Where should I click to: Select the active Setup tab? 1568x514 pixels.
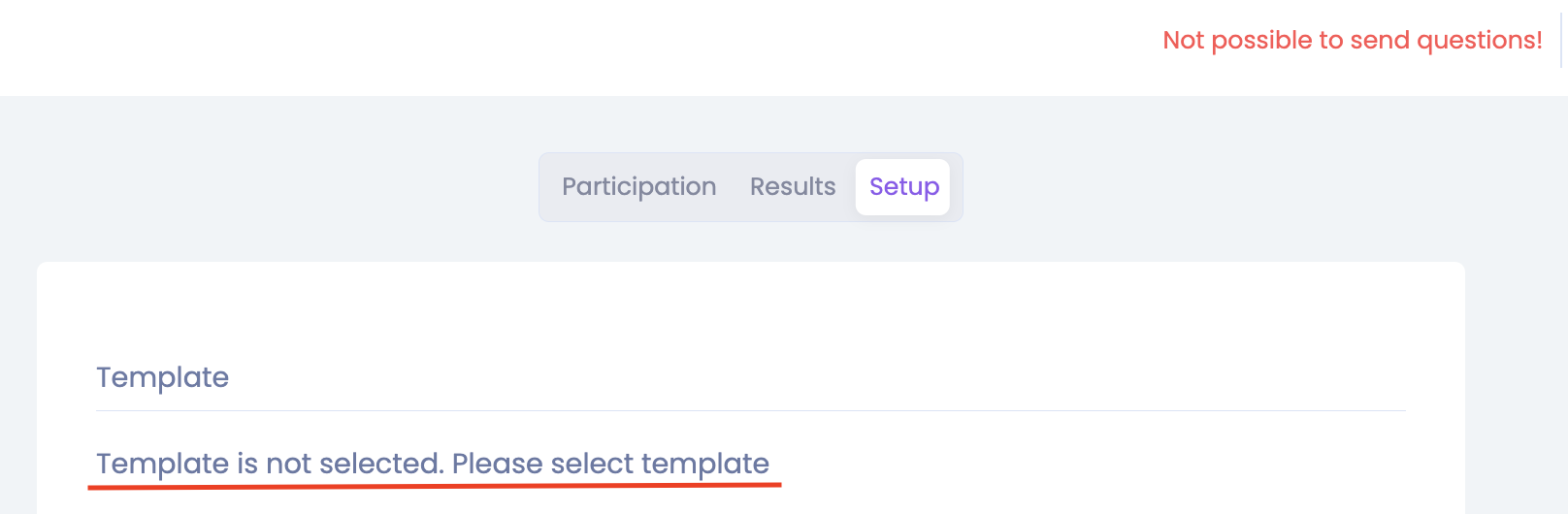[x=903, y=187]
